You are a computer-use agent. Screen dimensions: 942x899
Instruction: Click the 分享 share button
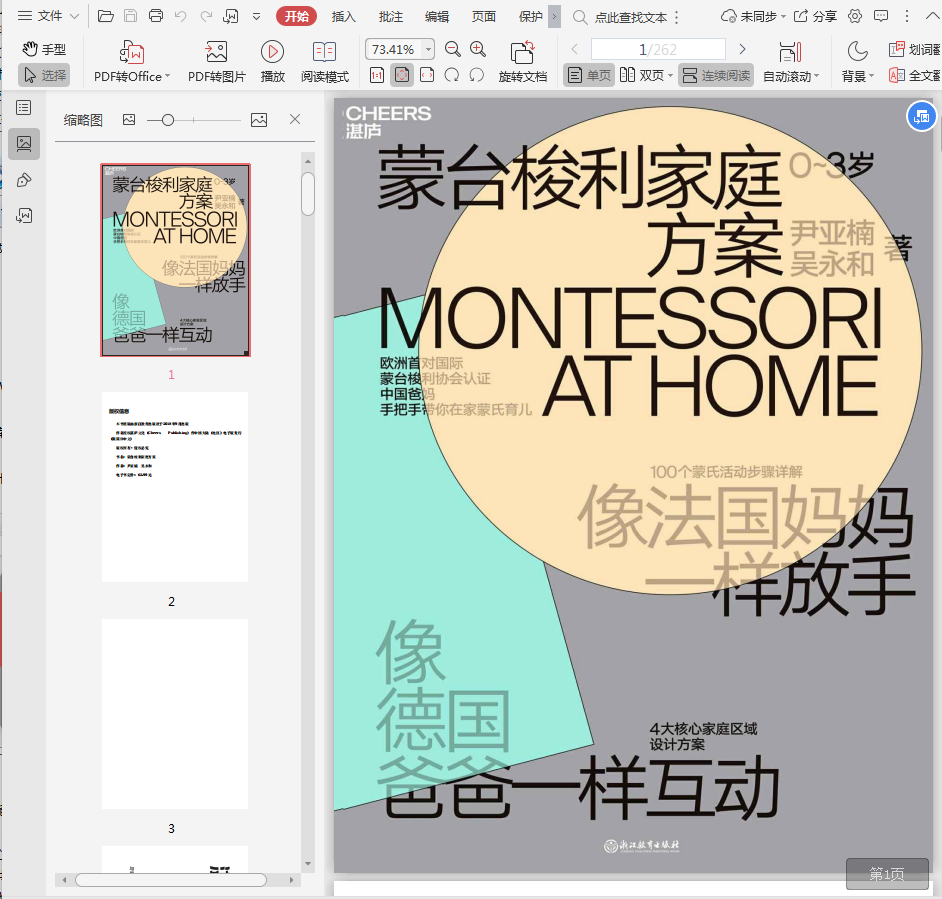[x=815, y=16]
